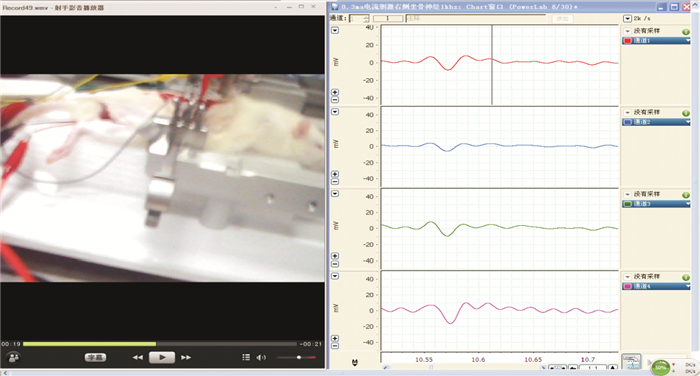Mute the player speaker icon
Image resolution: width=700 pixels, height=376 pixels.
pyautogui.click(x=261, y=357)
